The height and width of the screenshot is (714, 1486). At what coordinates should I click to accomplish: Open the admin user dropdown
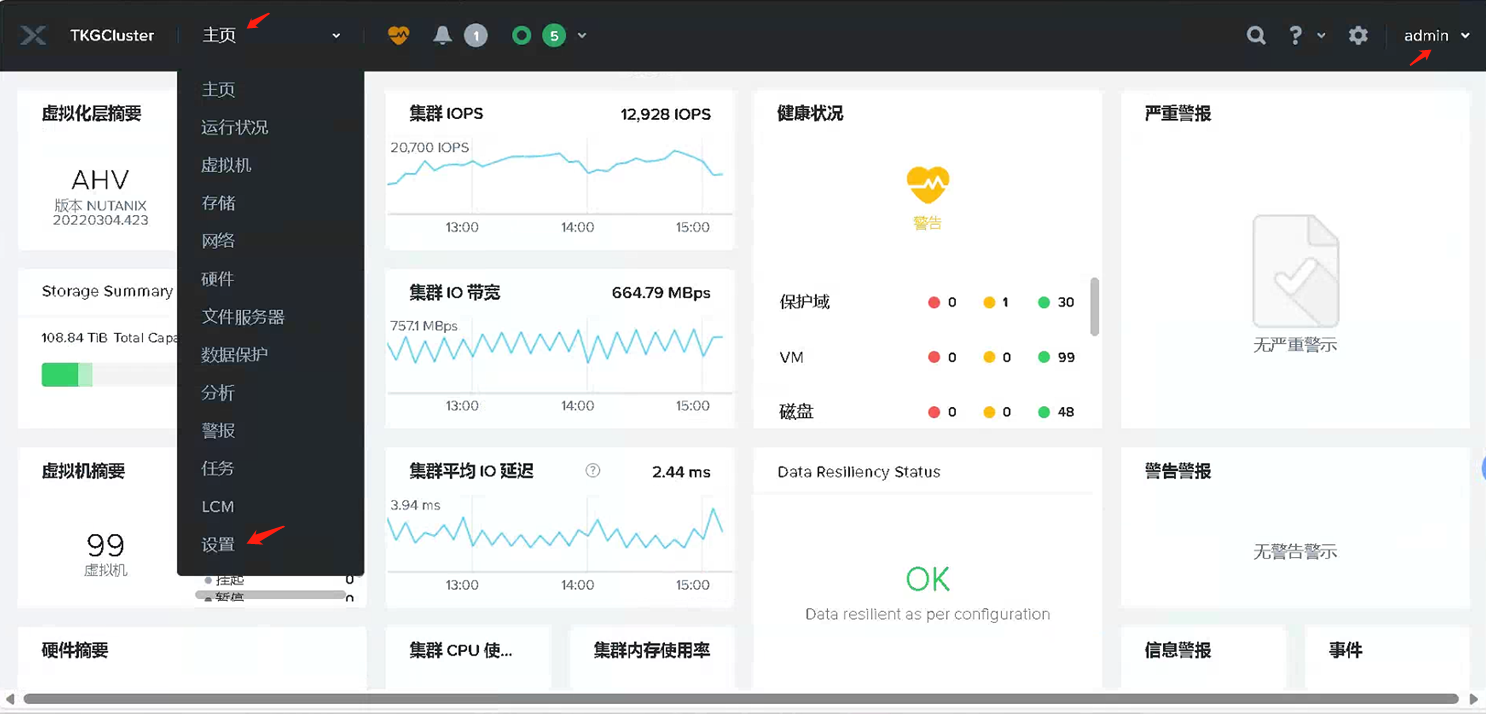point(1437,35)
